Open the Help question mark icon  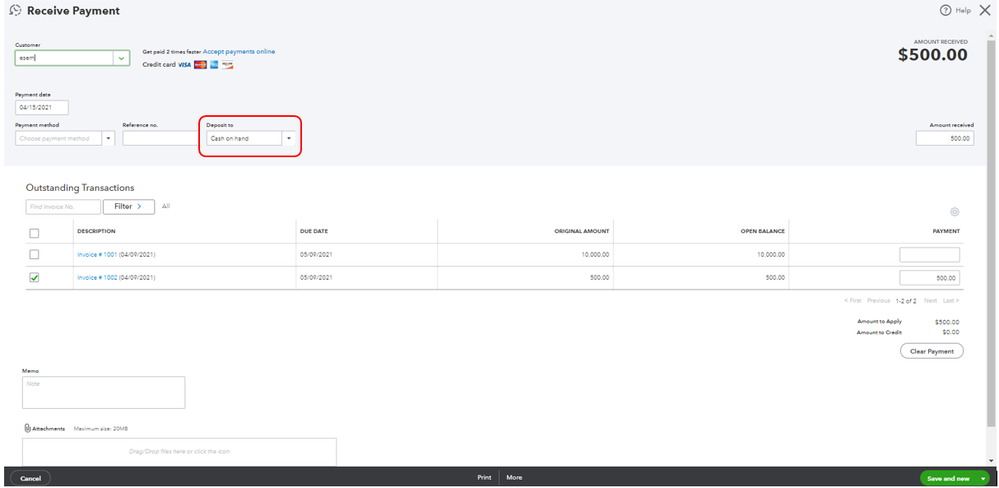[945, 11]
